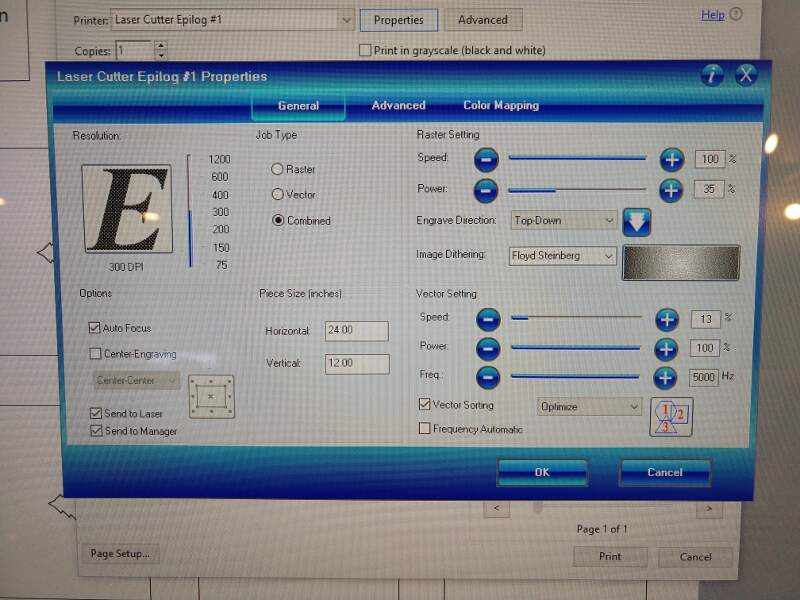This screenshot has width=800, height=600.
Task: Open the Engrave Direction Top-Down dropdown
Action: pyautogui.click(x=563, y=220)
